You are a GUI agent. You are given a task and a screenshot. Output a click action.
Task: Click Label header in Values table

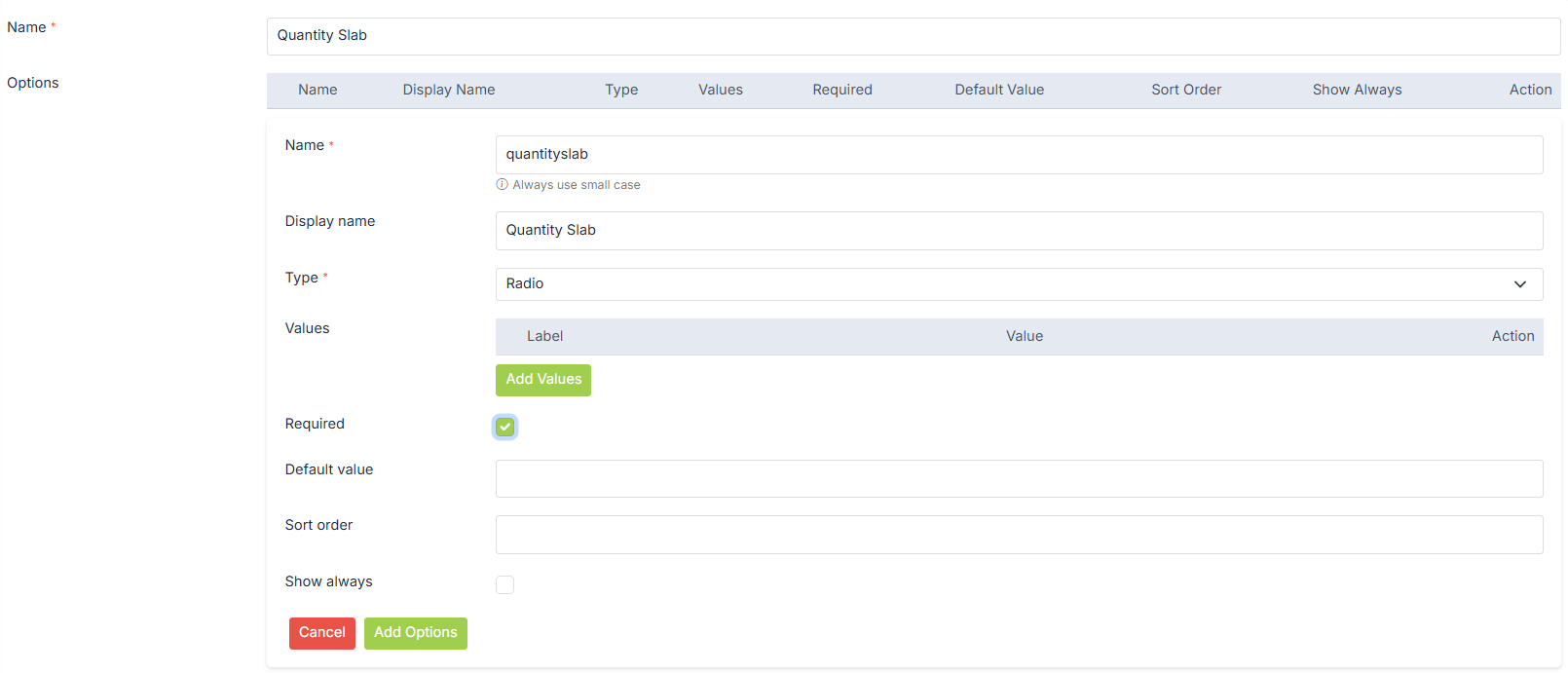[x=544, y=336]
